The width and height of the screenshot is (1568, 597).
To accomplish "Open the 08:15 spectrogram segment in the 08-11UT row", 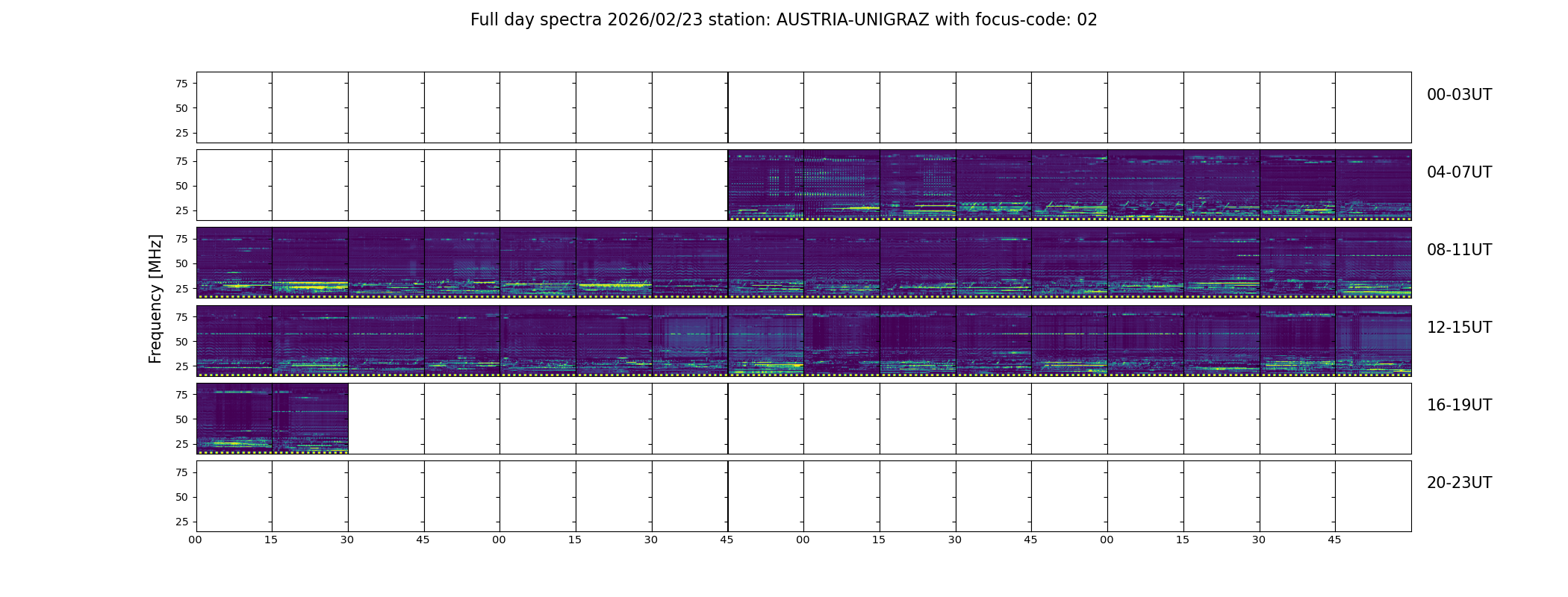I will pyautogui.click(x=310, y=263).
